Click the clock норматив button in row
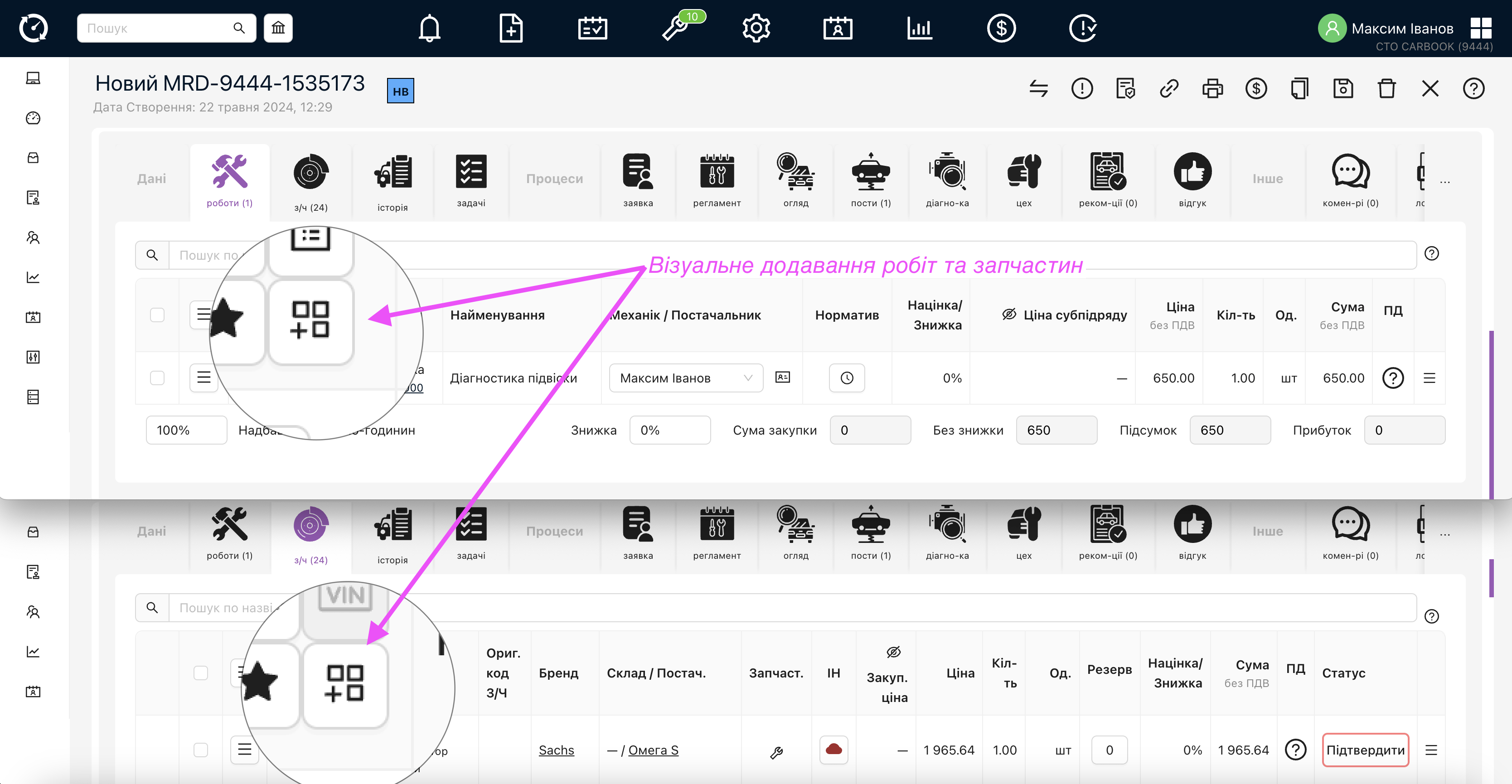Screen dimensions: 1512x784 846,378
